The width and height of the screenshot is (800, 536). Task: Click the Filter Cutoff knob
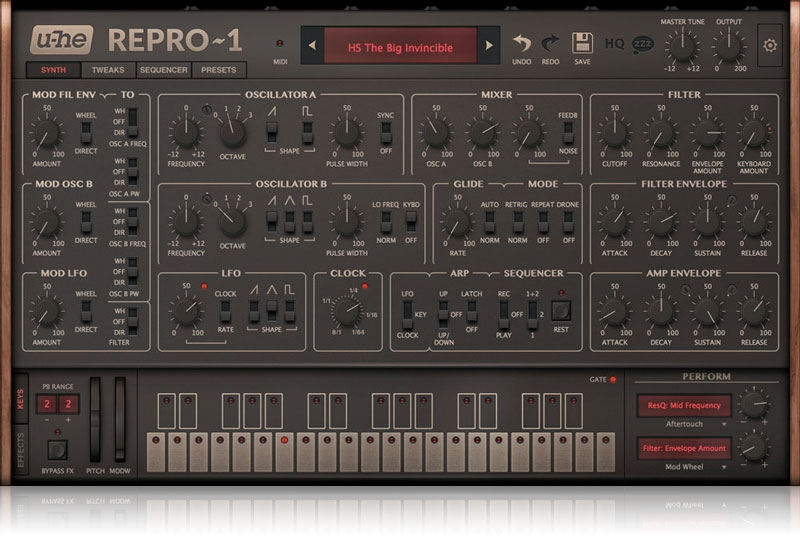[614, 132]
